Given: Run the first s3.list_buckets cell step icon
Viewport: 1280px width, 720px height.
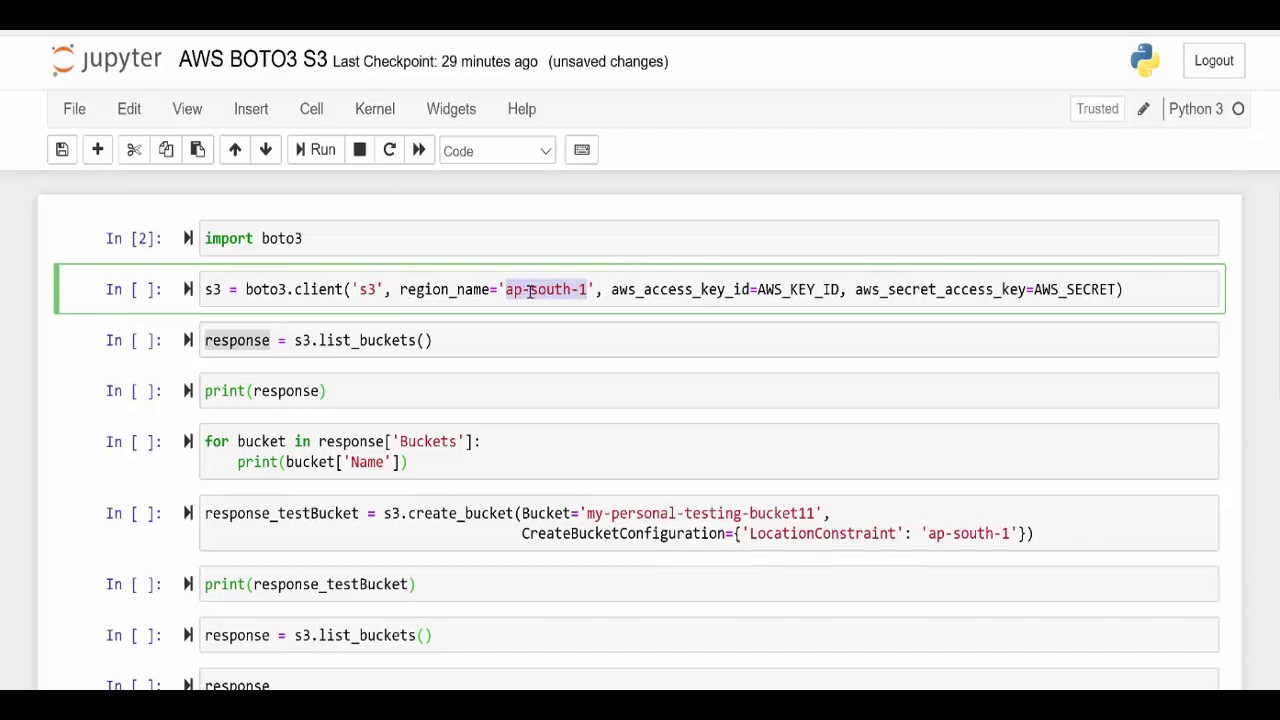Looking at the screenshot, I should (x=188, y=340).
